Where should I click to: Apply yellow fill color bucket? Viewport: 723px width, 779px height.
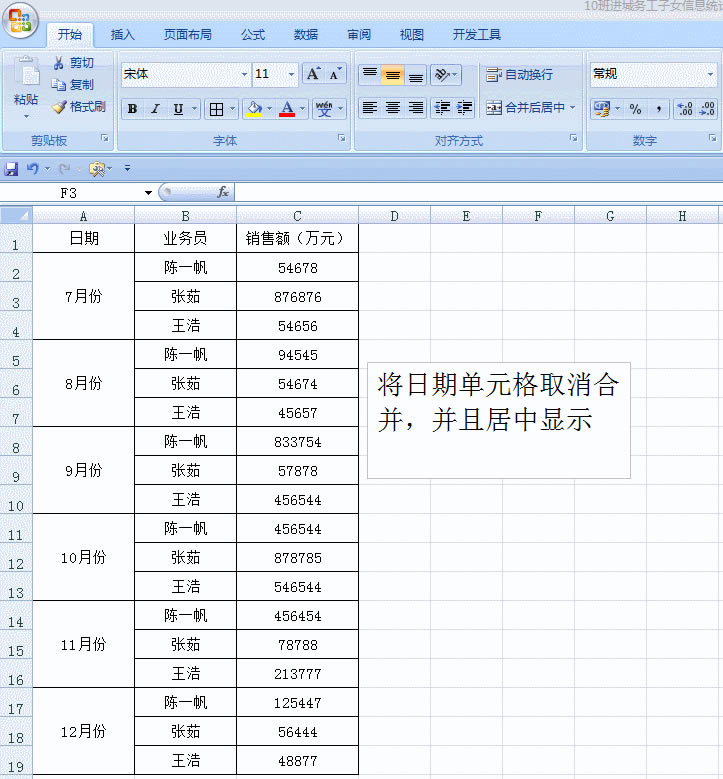tap(254, 109)
